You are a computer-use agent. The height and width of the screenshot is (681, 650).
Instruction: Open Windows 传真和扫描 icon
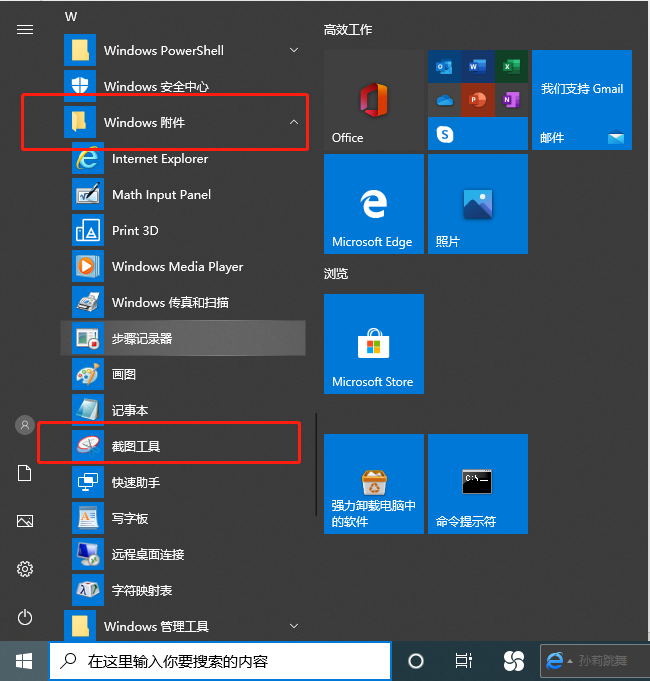(x=88, y=302)
